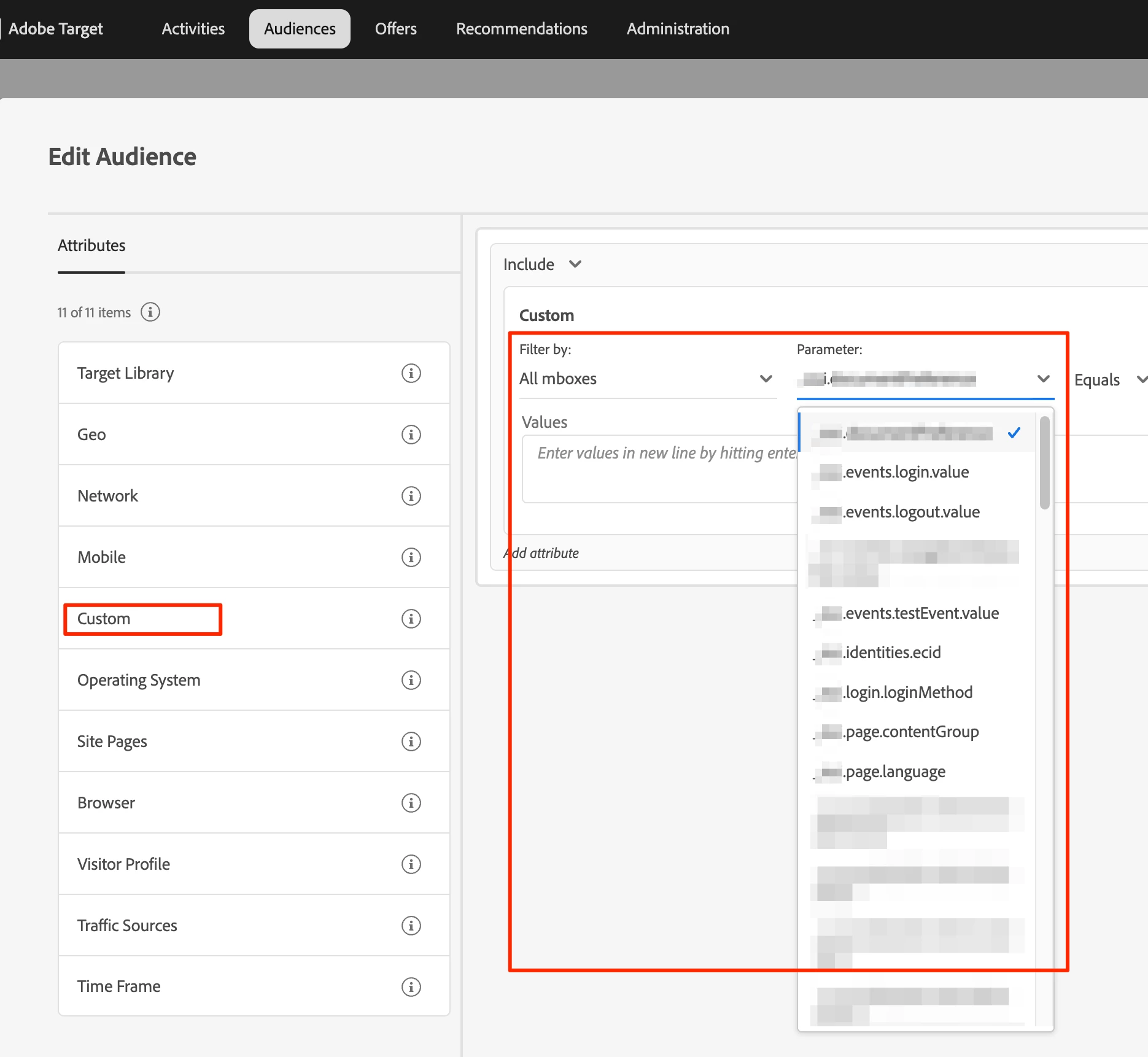Choose events.logout.value parameter option
1148x1057 pixels.
point(916,512)
